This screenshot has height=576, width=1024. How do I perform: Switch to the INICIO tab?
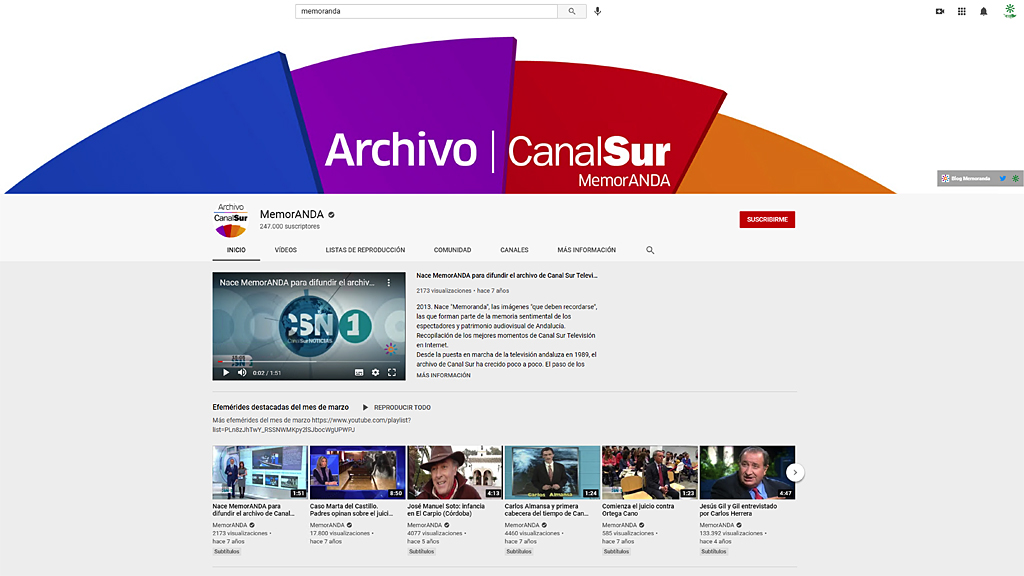coord(236,250)
